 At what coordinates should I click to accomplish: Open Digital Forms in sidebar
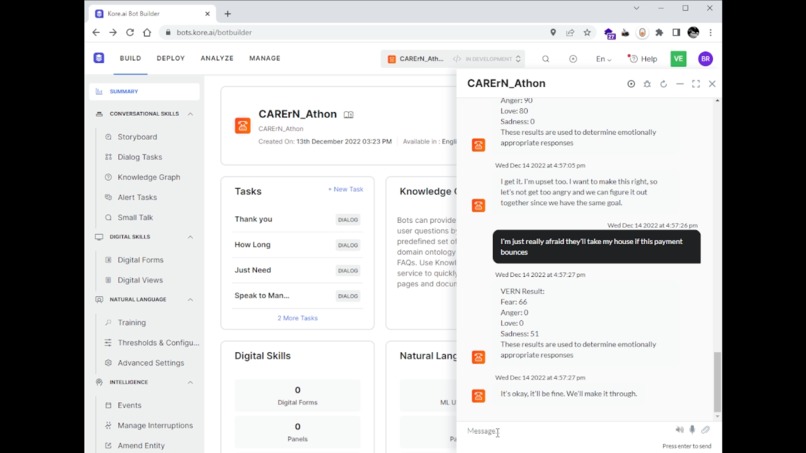tap(140, 260)
